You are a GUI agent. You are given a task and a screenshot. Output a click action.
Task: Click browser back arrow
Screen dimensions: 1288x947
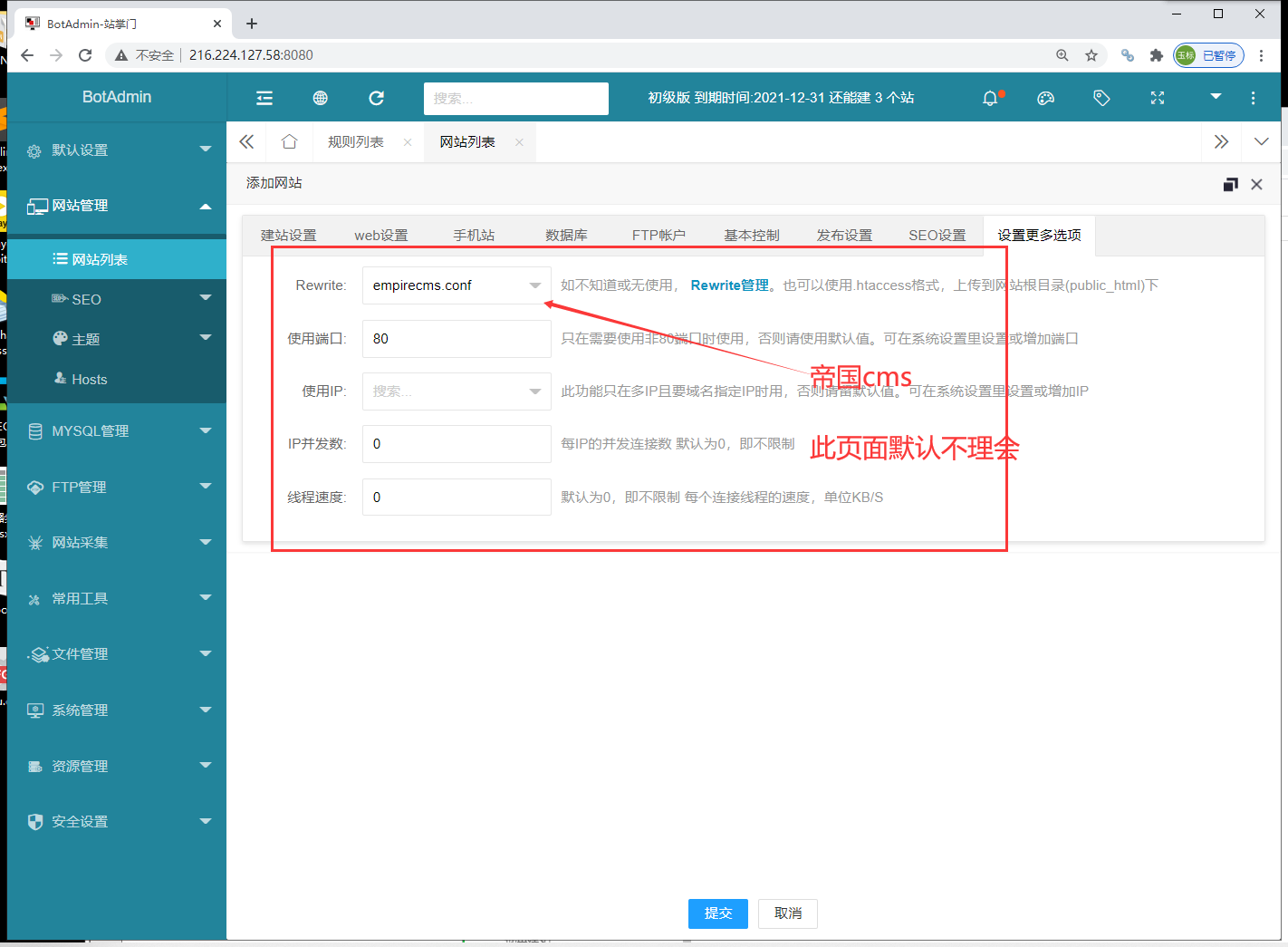[27, 55]
